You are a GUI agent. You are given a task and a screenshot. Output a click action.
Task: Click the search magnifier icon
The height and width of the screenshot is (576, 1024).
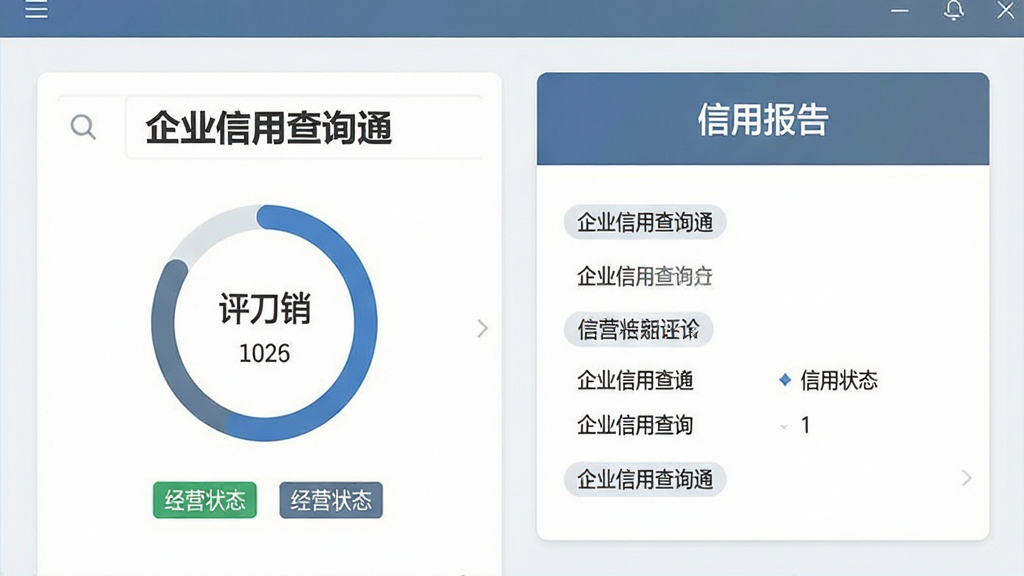[x=83, y=127]
